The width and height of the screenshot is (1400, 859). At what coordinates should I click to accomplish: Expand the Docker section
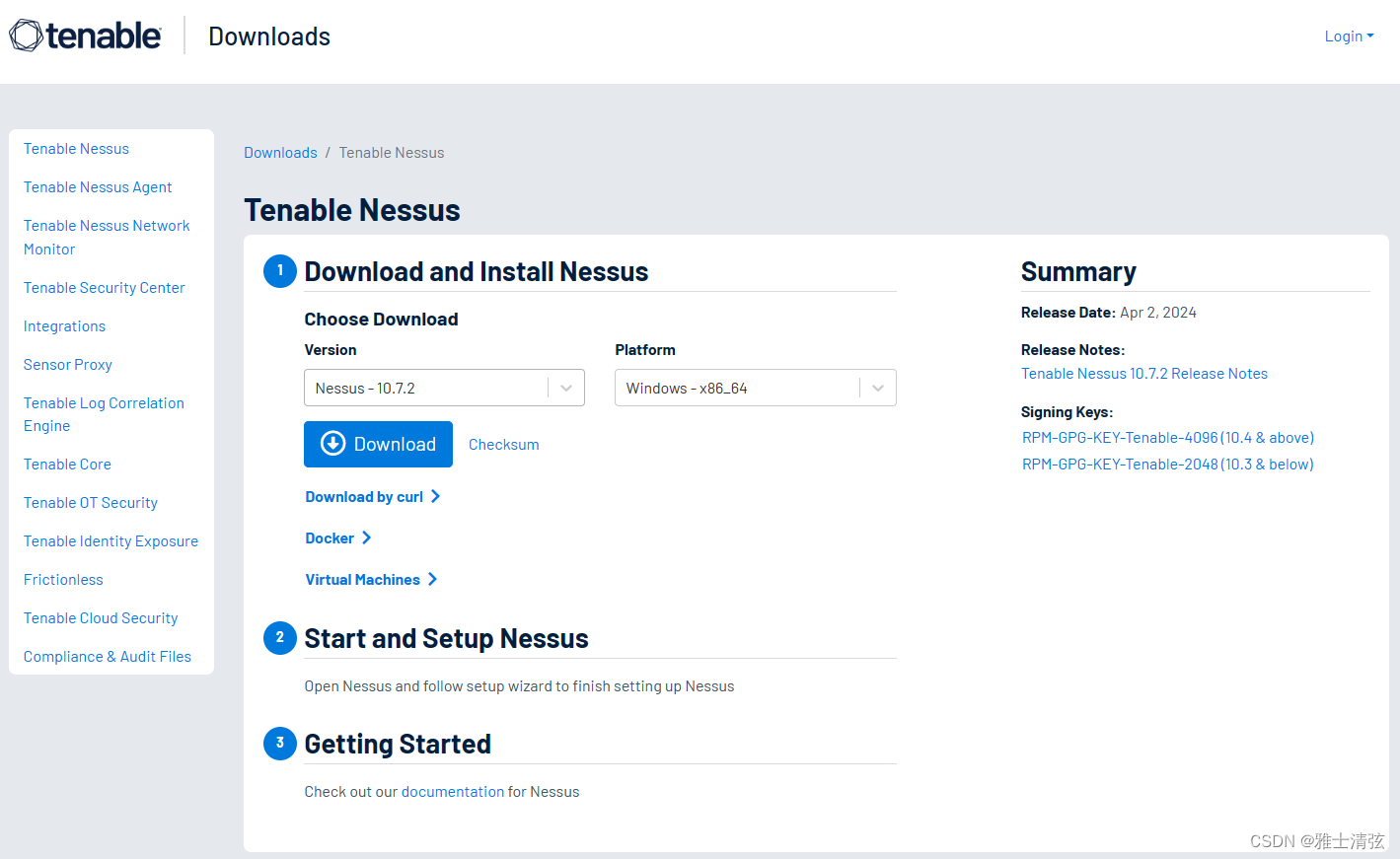pyautogui.click(x=338, y=538)
